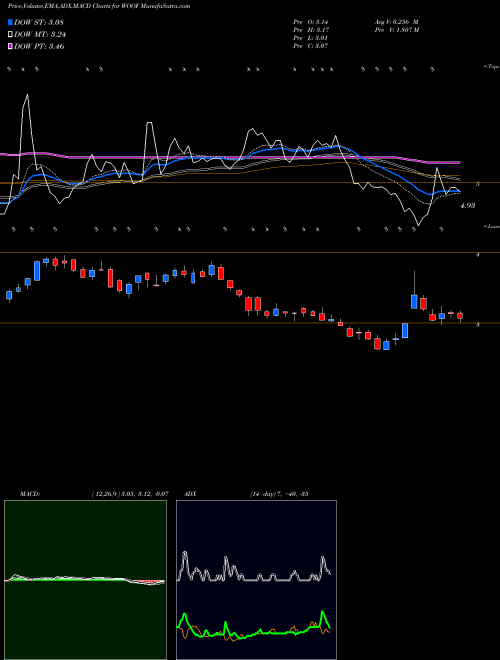Click the Pre C: 3.07 close value
This screenshot has width=500, height=660.
coord(311,46)
